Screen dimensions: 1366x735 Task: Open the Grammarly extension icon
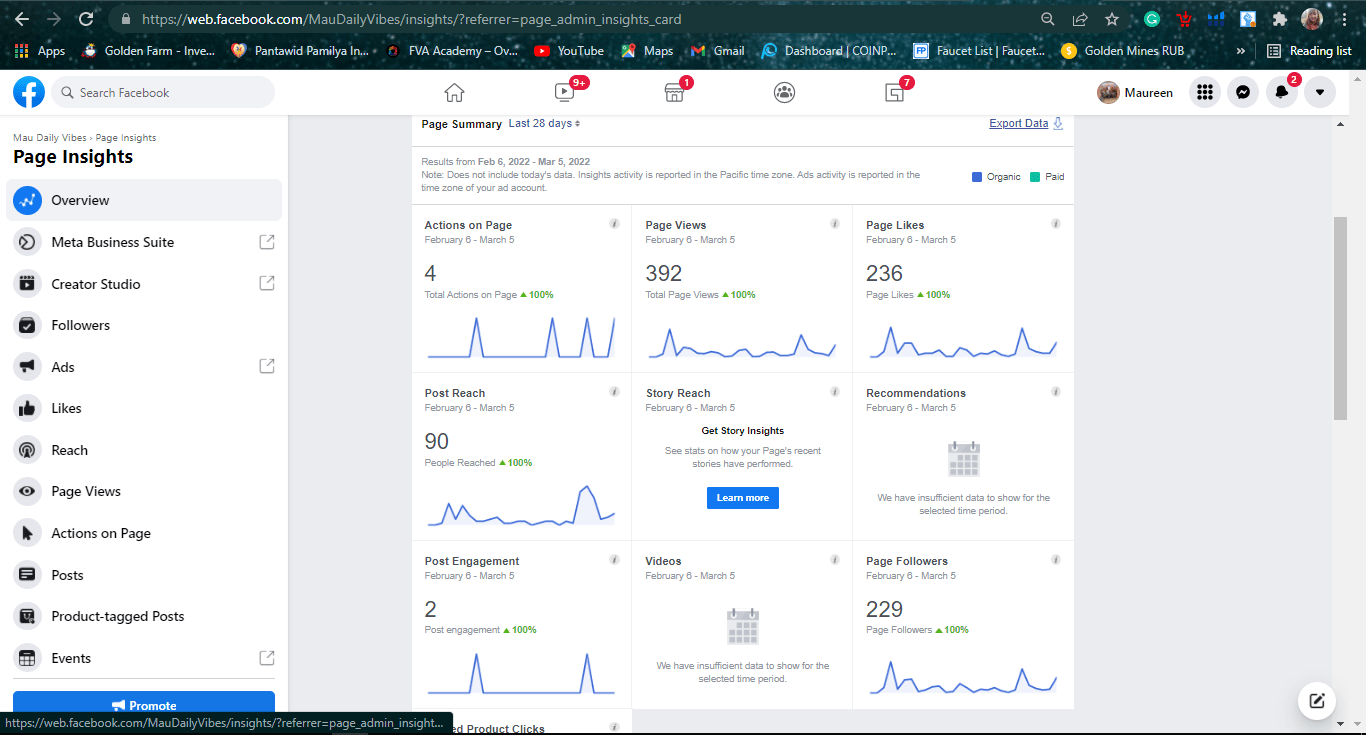1152,19
